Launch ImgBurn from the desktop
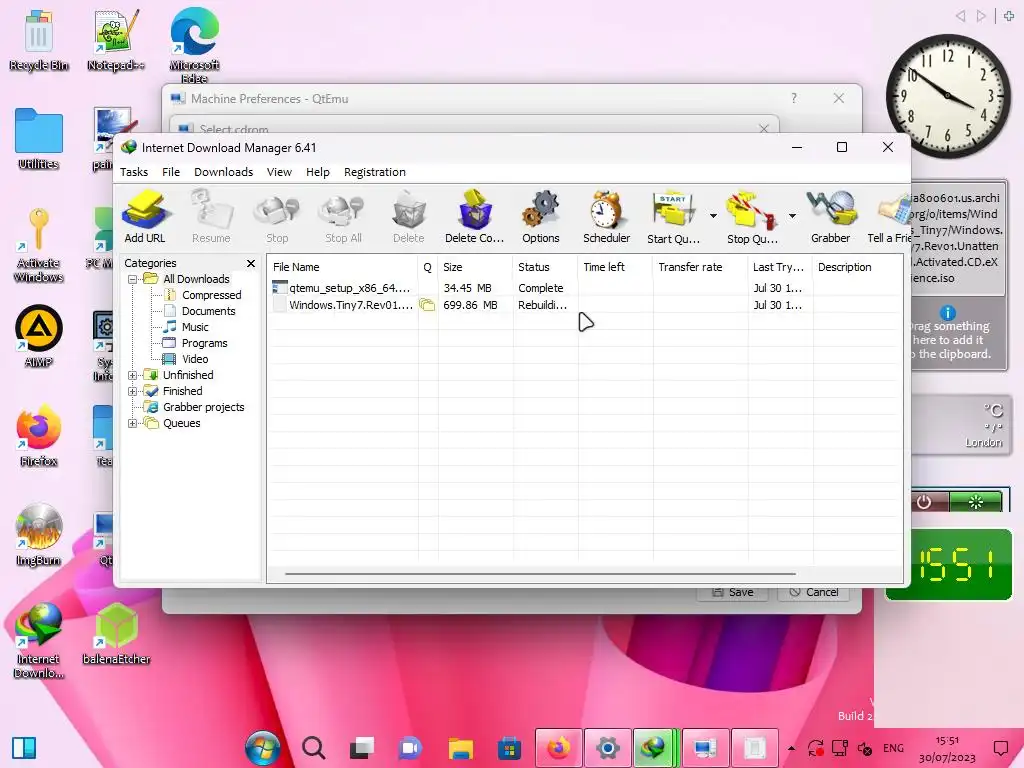This screenshot has width=1024, height=768. (x=39, y=535)
